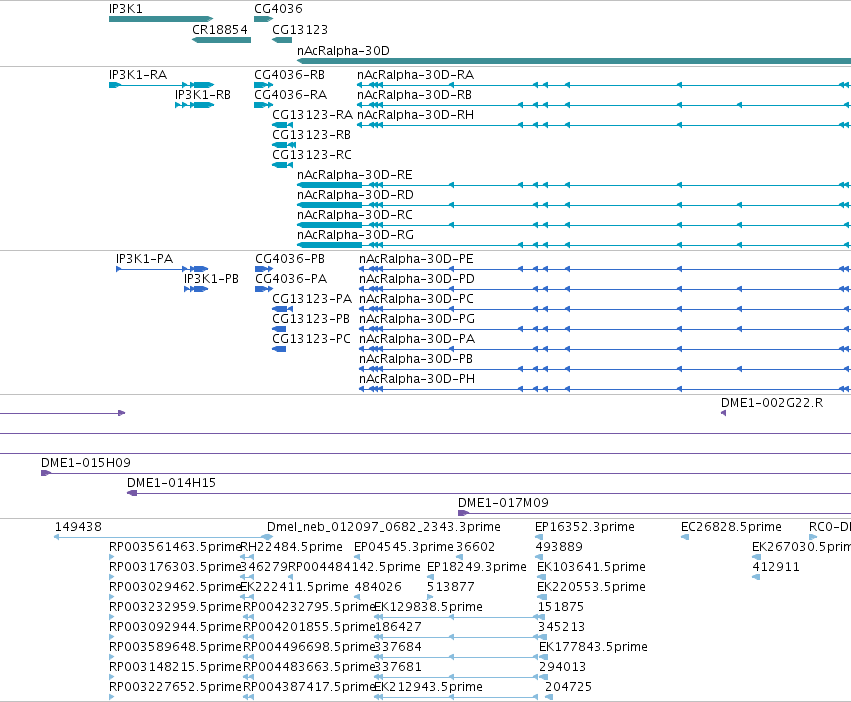This screenshot has width=851, height=702.
Task: Click the nAcRalpha-30D-PD protein label
Action: tap(417, 279)
